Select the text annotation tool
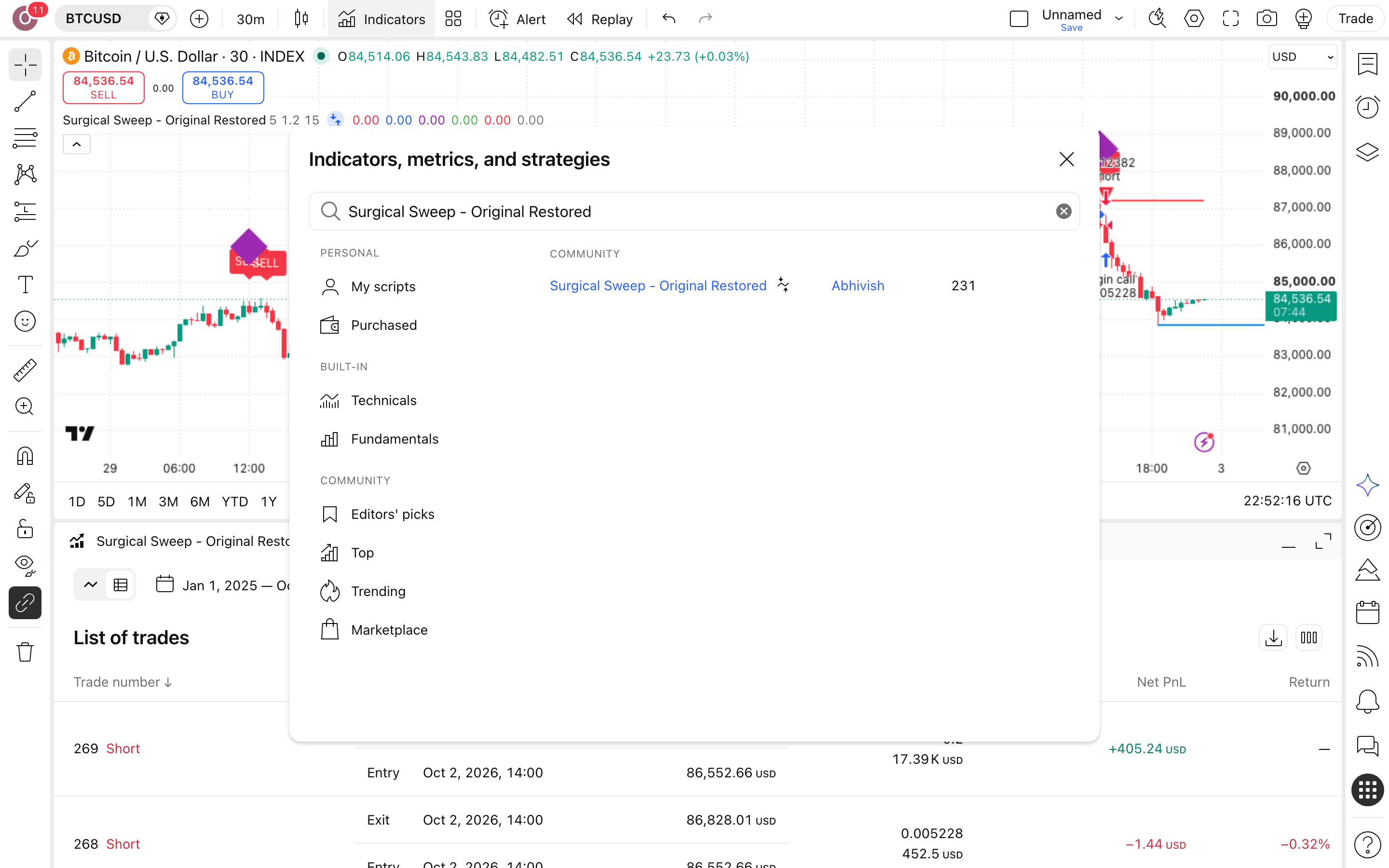Image resolution: width=1389 pixels, height=868 pixels. pos(25,285)
